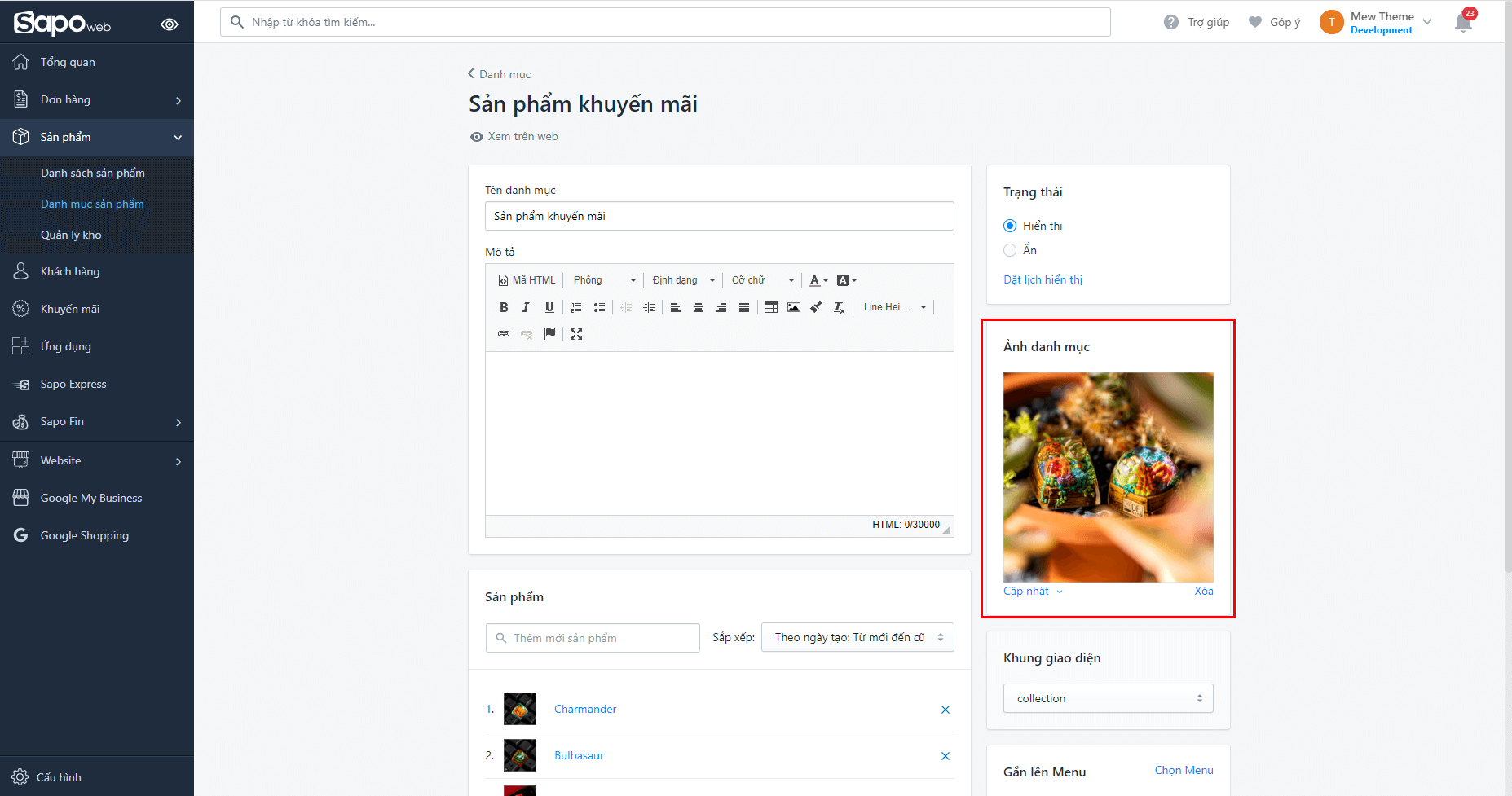Image resolution: width=1512 pixels, height=796 pixels.
Task: Expand the Mew Theme account menu
Action: point(1376,23)
